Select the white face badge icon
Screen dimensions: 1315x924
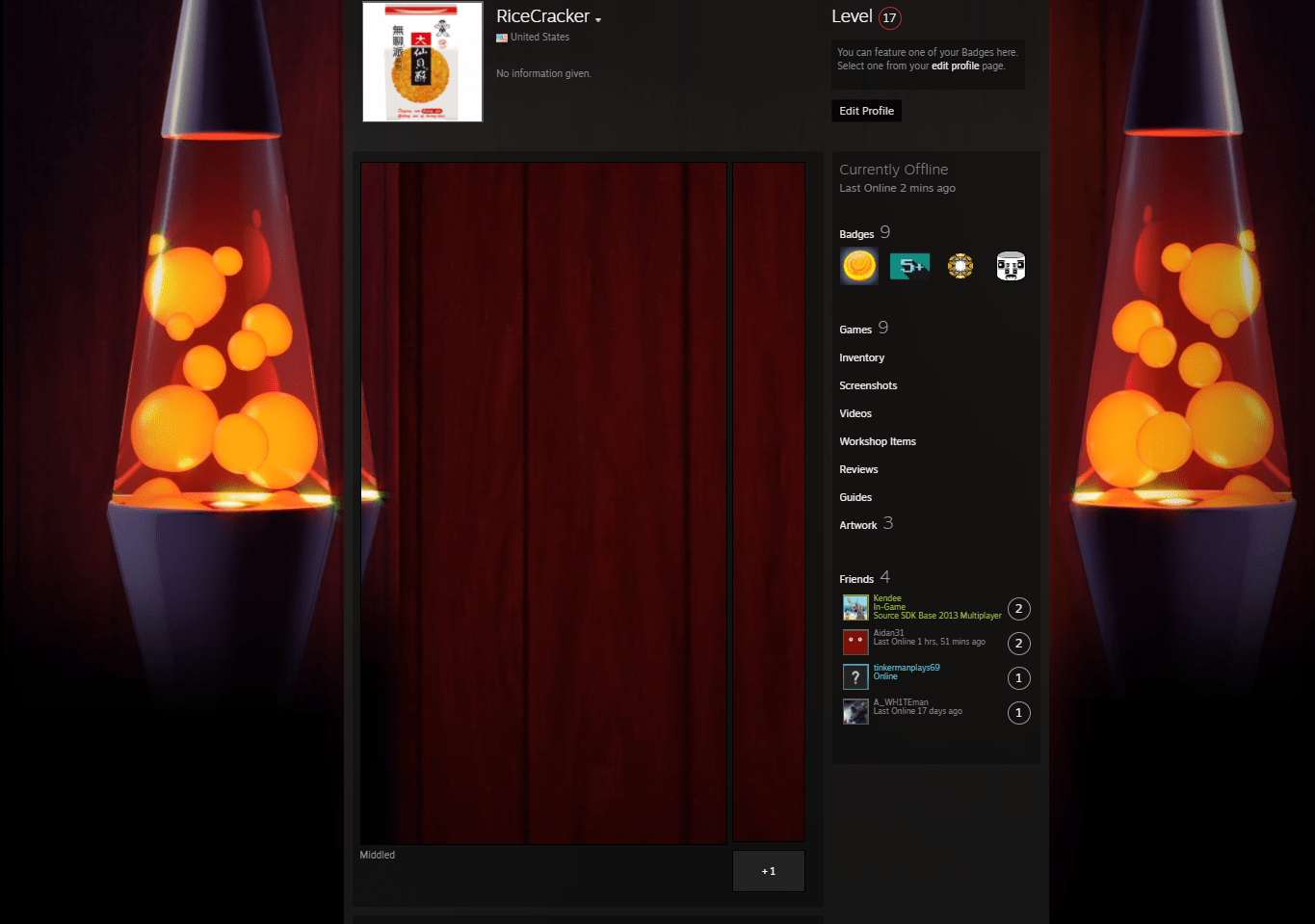(x=1011, y=266)
